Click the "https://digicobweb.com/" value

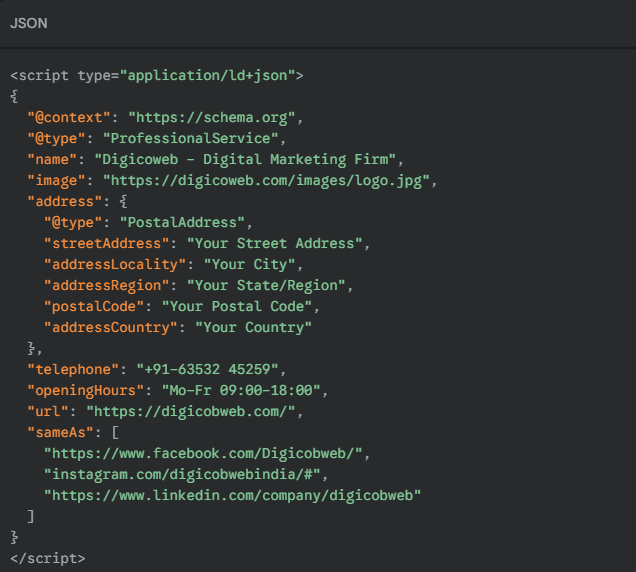pyautogui.click(x=191, y=411)
